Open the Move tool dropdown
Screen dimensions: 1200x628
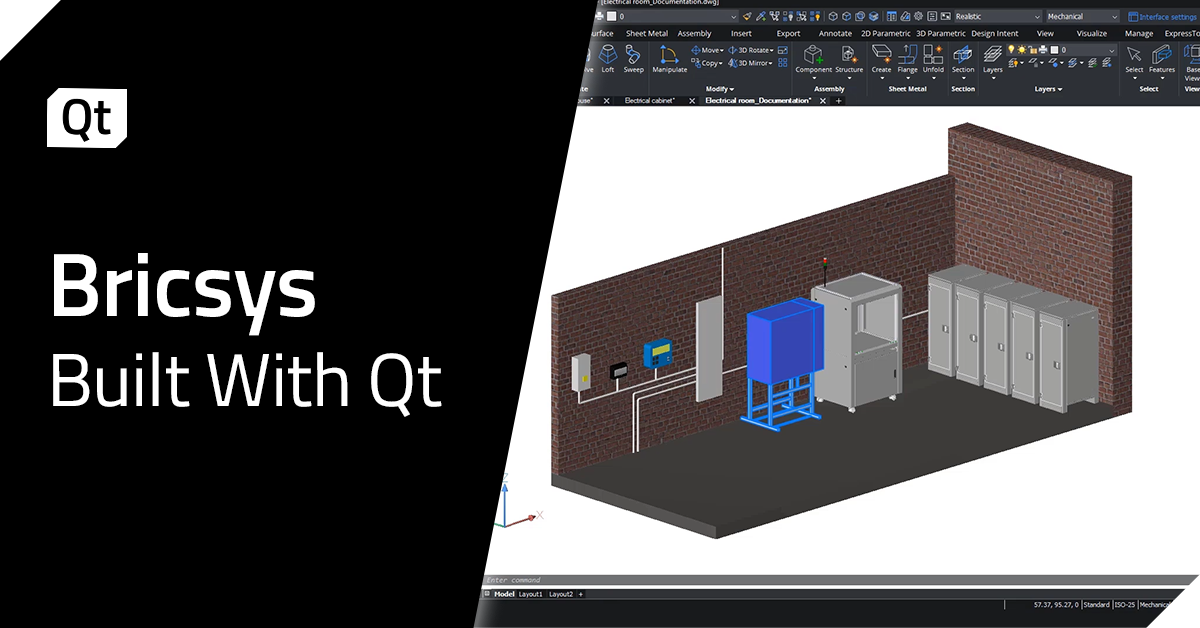720,49
